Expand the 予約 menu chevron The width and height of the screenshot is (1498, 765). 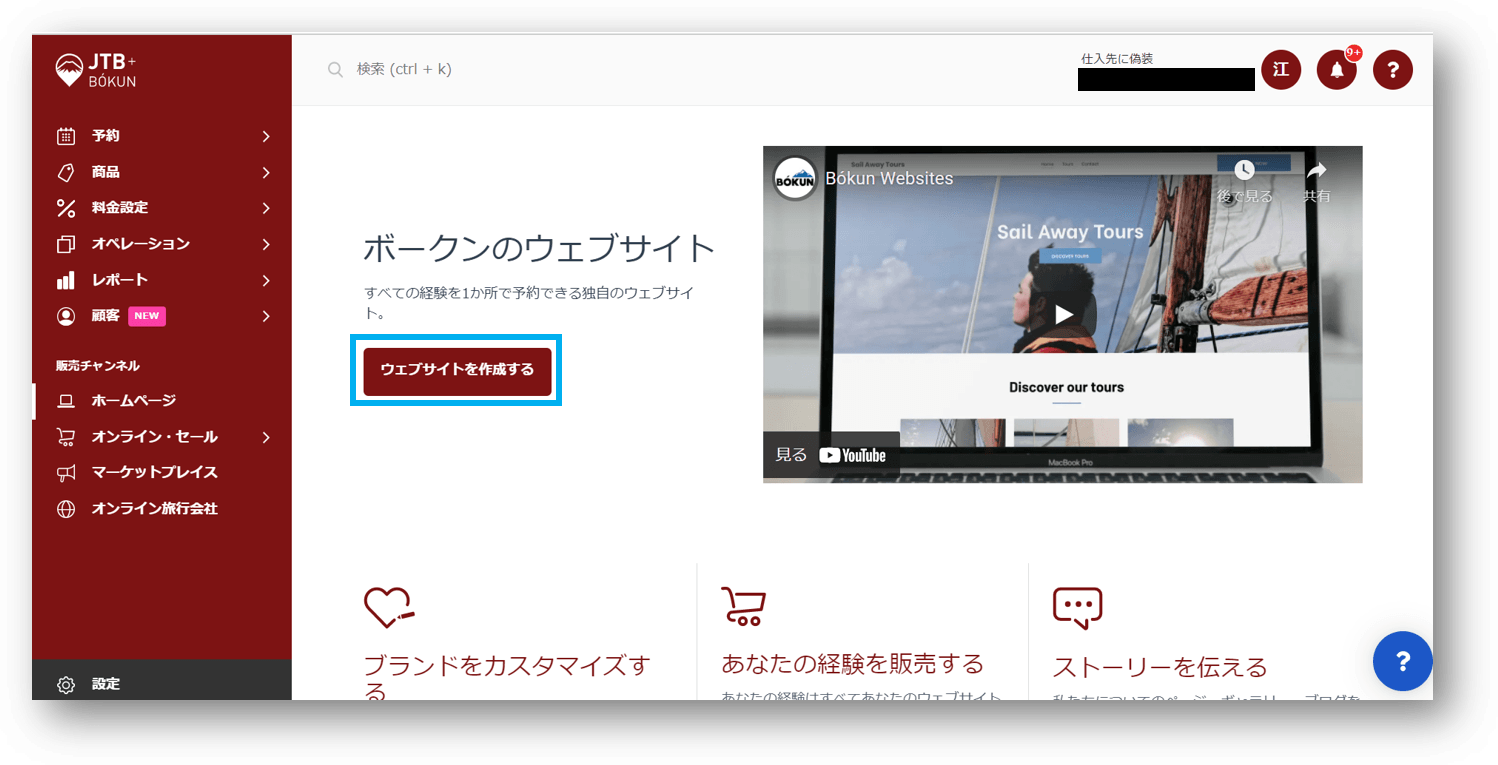pos(266,136)
